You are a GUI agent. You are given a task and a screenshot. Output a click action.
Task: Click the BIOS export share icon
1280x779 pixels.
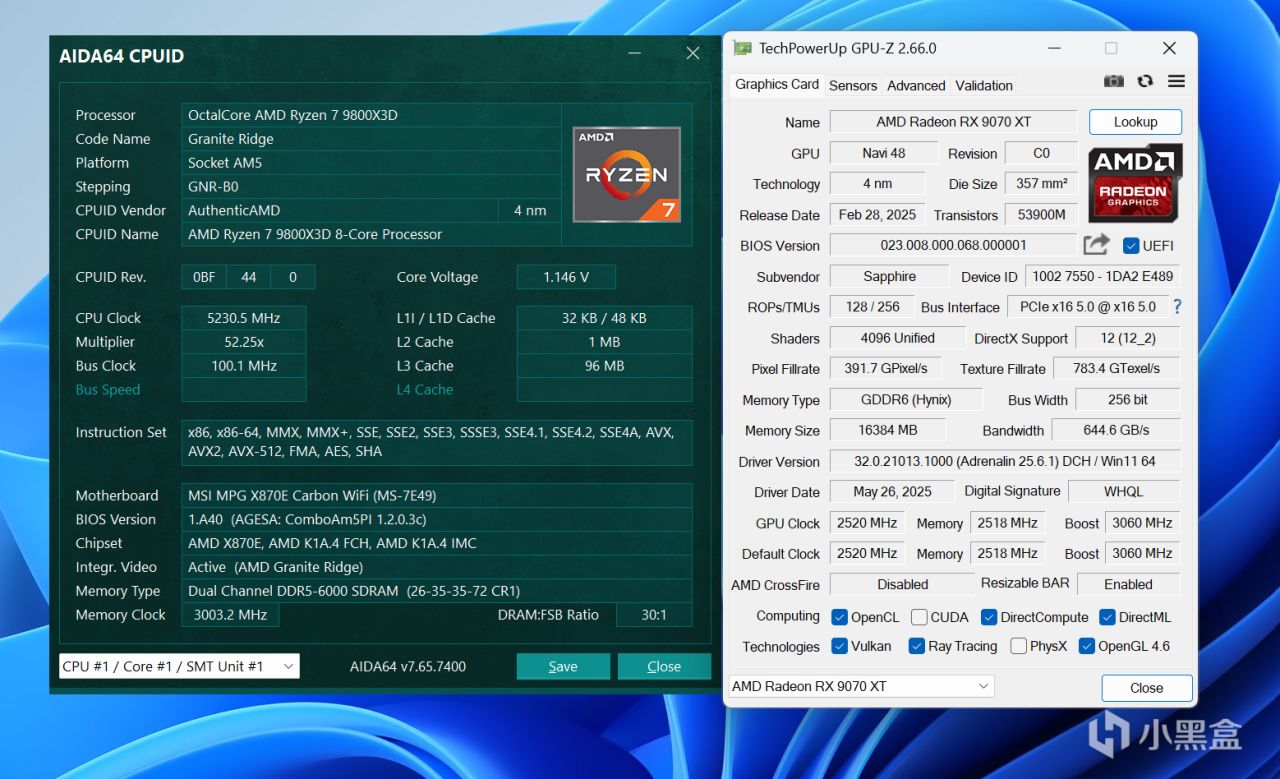tap(1096, 244)
